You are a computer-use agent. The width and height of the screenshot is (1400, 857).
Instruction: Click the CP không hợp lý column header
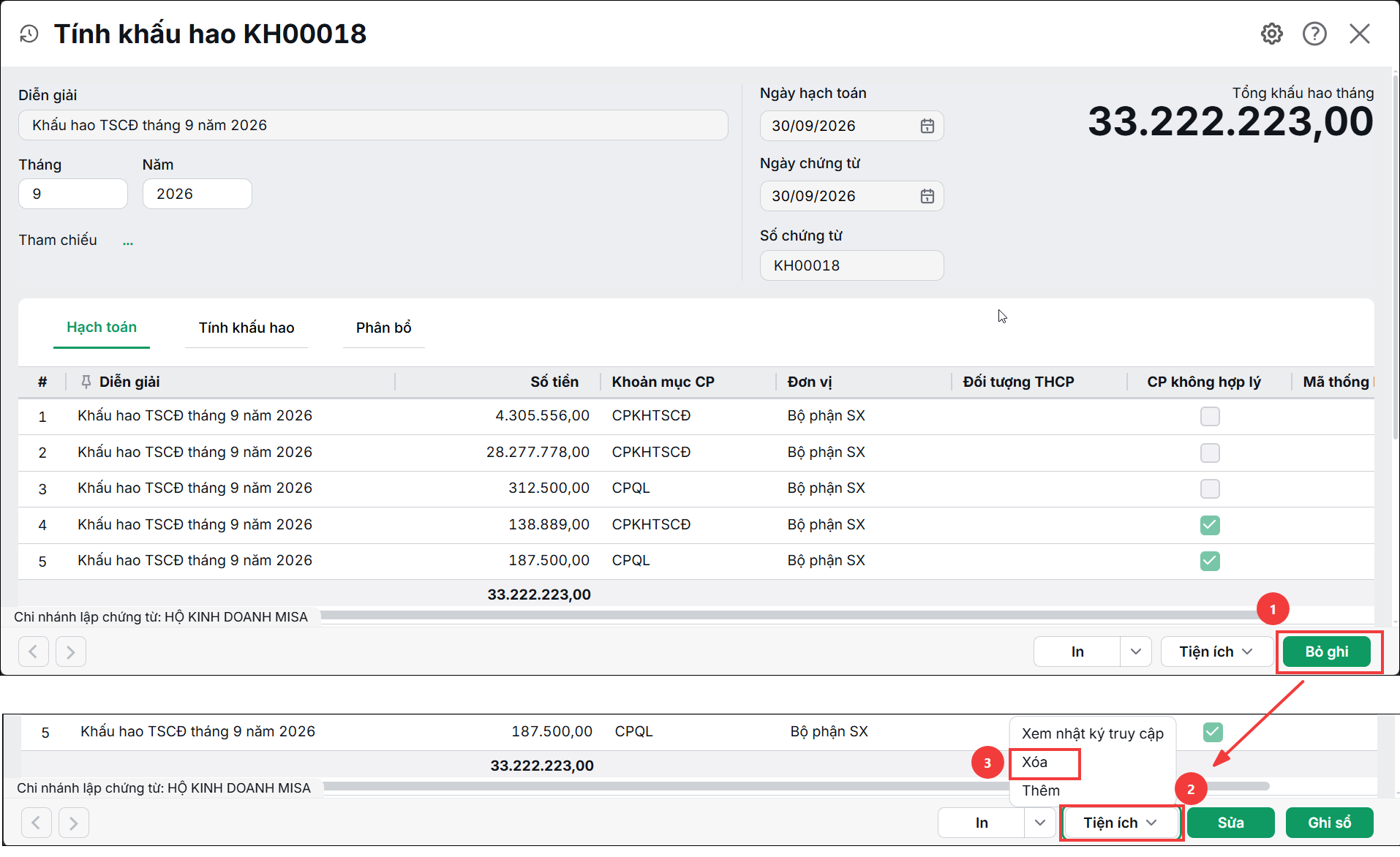[1204, 382]
